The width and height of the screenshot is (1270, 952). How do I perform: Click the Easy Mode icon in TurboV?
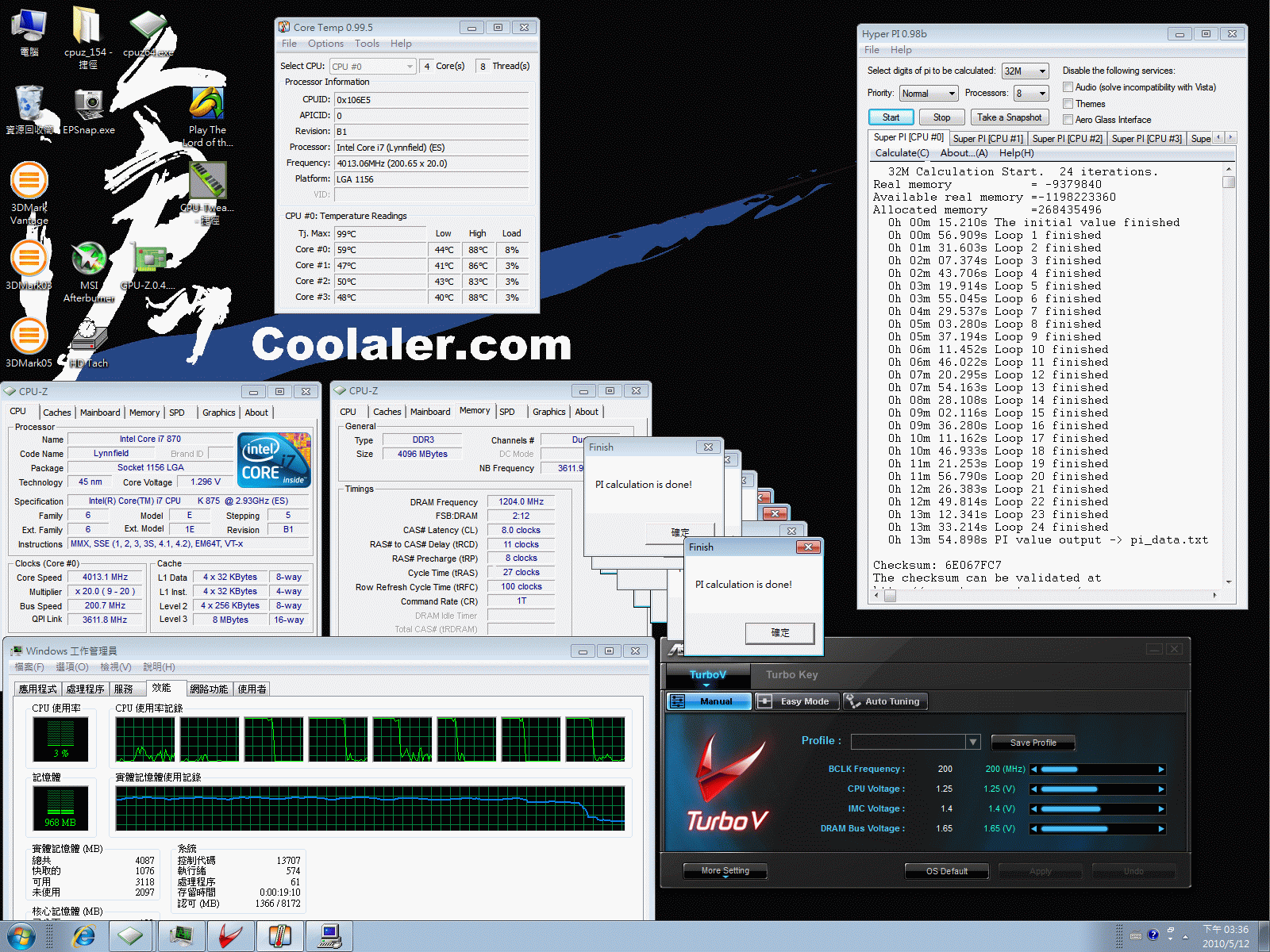click(x=764, y=701)
